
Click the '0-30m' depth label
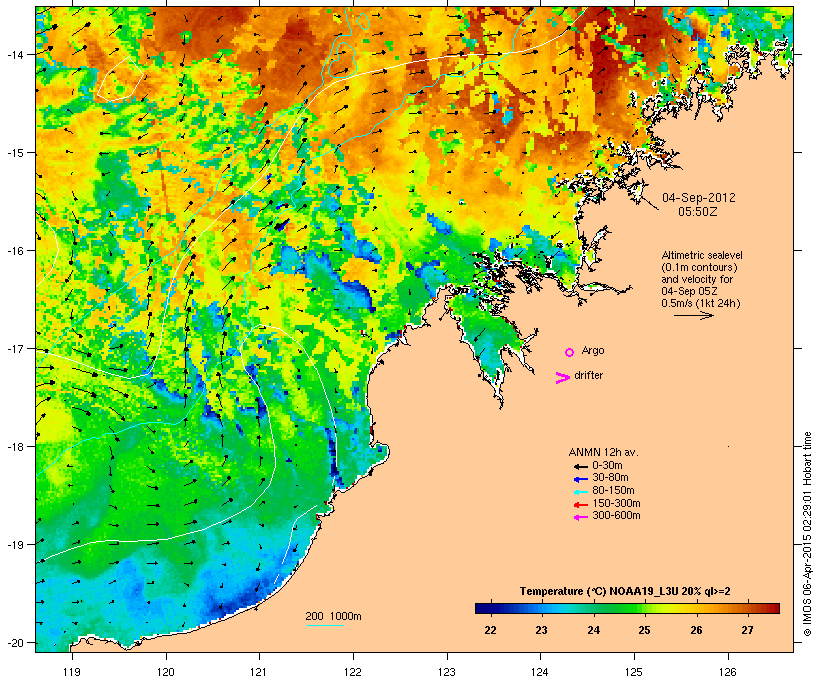(x=607, y=466)
